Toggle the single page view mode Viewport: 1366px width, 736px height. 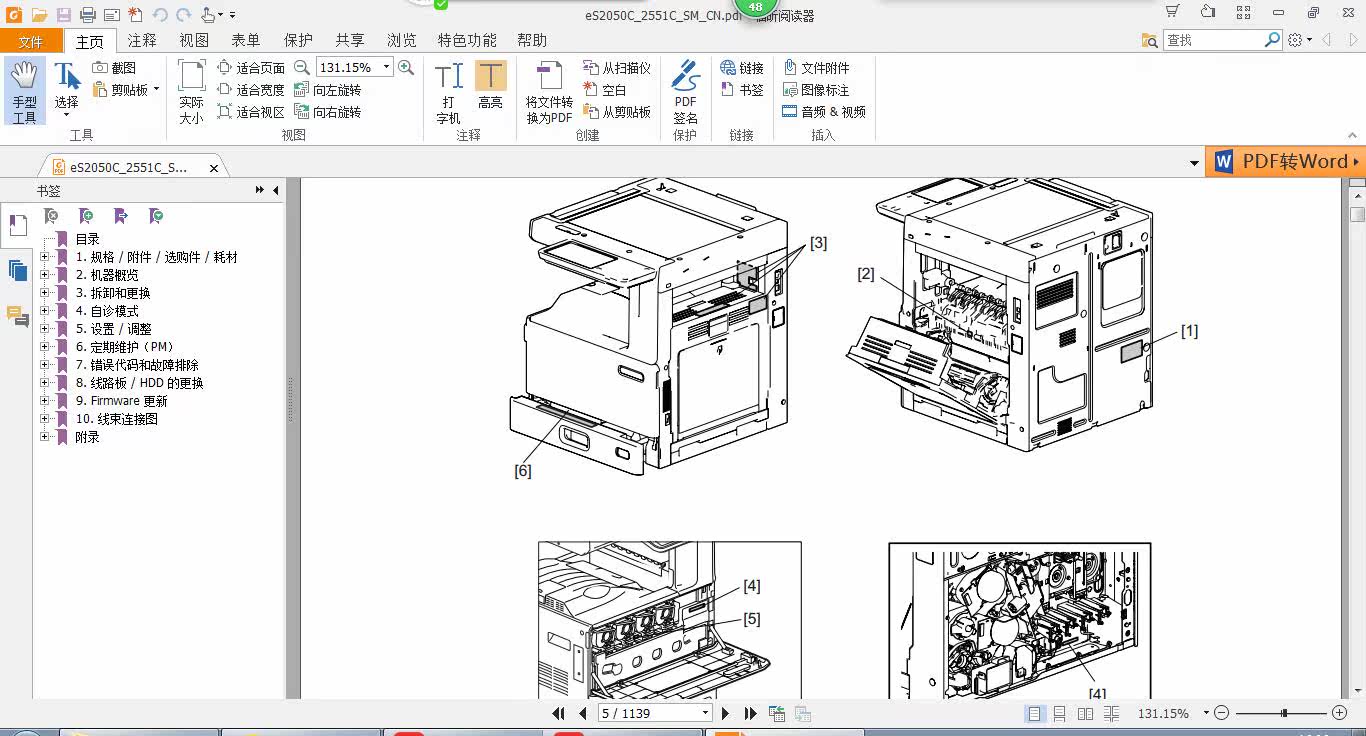1034,714
